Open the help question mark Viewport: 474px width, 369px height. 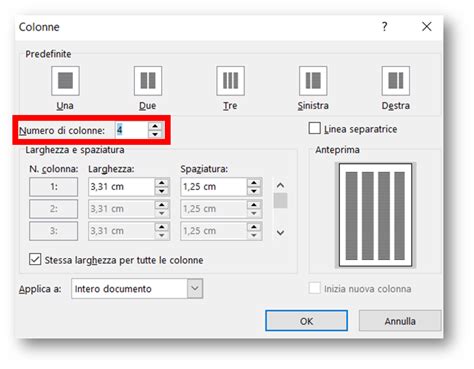[x=384, y=26]
